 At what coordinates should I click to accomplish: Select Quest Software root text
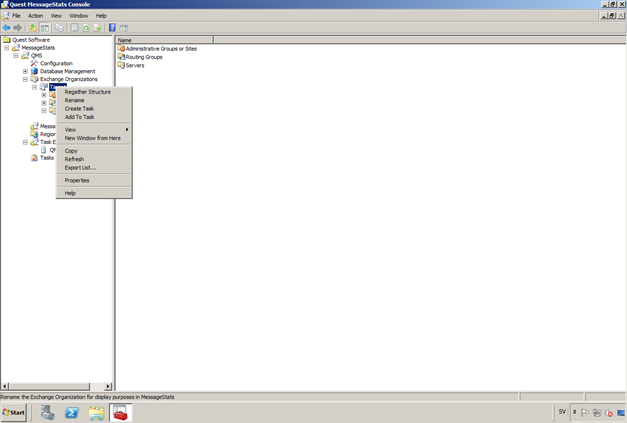pos(31,40)
